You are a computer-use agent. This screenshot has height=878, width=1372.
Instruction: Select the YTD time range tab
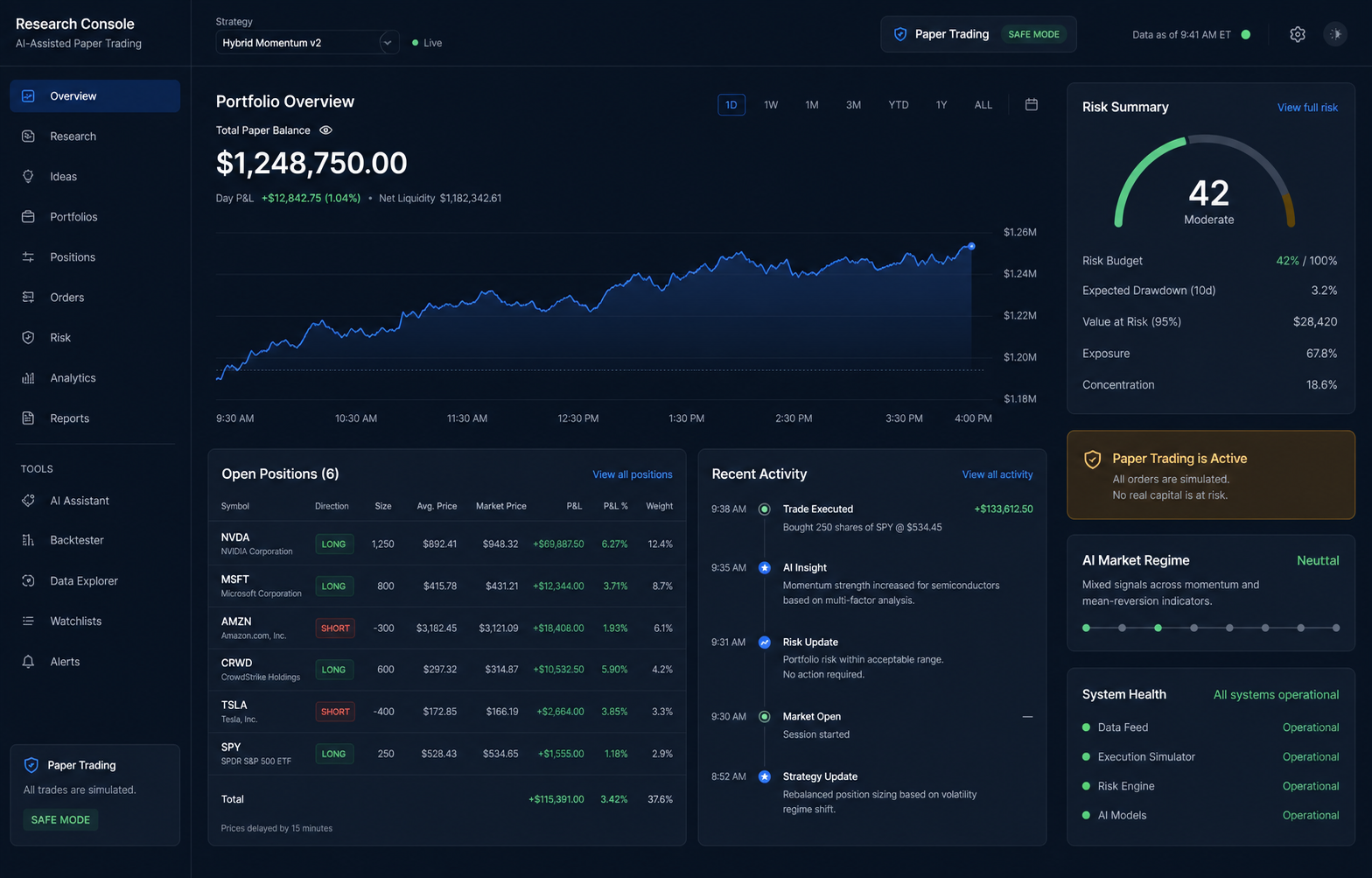pyautogui.click(x=899, y=105)
